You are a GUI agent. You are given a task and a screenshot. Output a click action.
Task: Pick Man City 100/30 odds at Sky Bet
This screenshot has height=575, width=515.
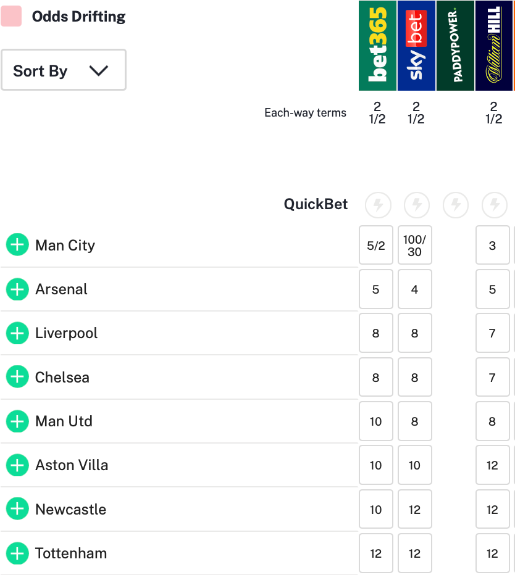pyautogui.click(x=415, y=245)
